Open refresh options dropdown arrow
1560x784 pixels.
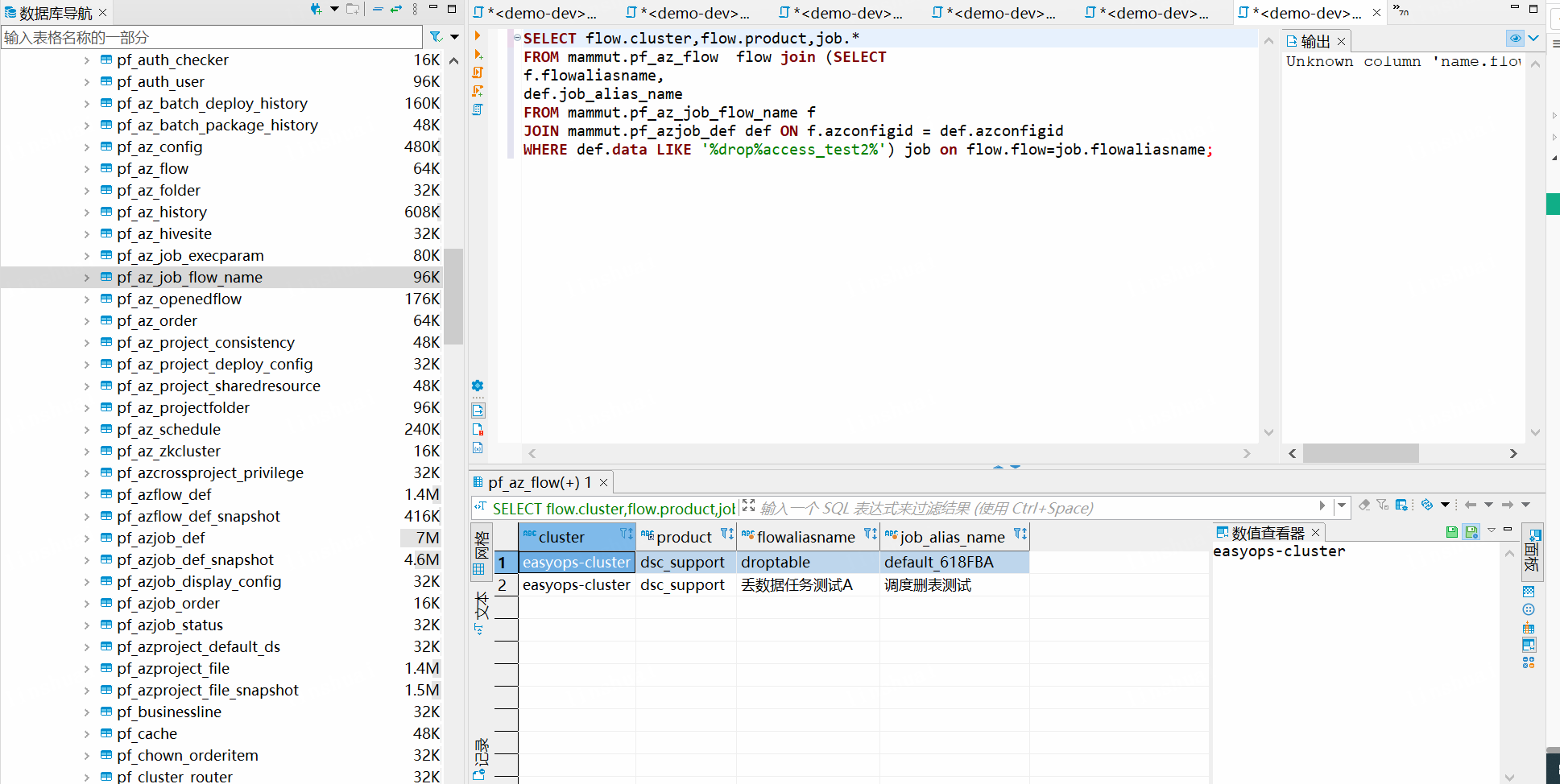(x=1445, y=505)
